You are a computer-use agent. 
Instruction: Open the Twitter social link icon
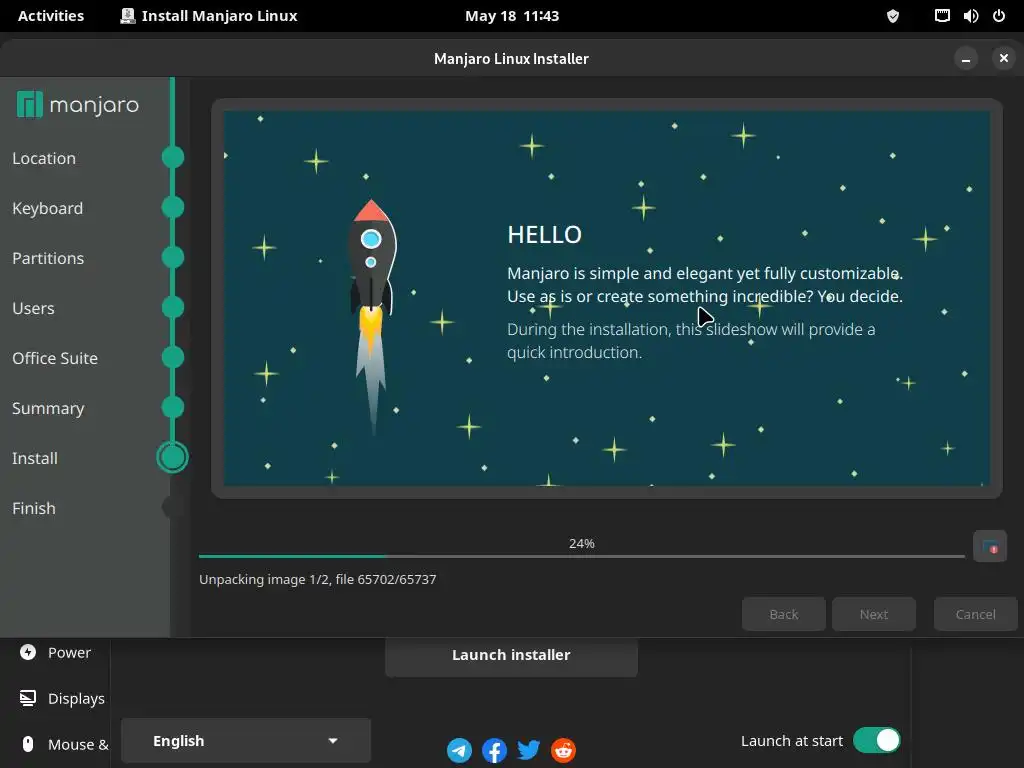pyautogui.click(x=529, y=750)
